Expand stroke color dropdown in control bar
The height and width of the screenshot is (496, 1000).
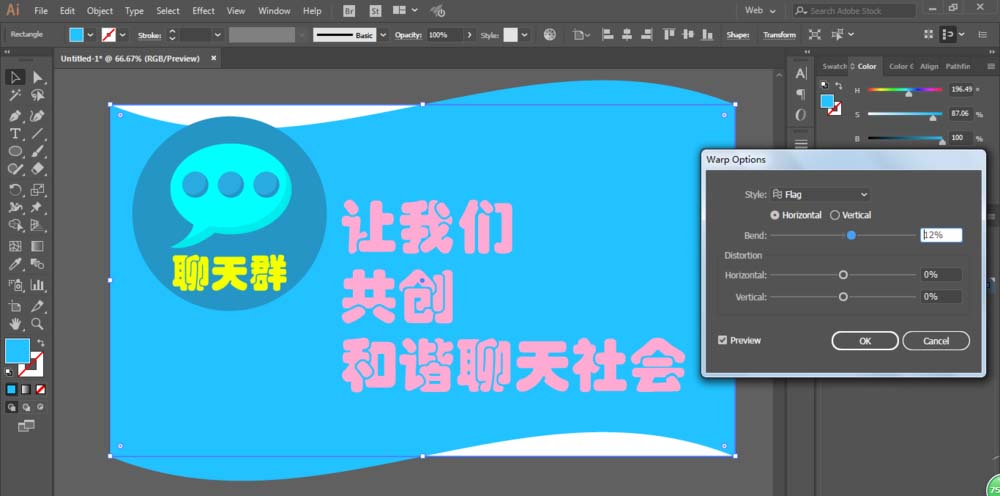click(x=122, y=35)
